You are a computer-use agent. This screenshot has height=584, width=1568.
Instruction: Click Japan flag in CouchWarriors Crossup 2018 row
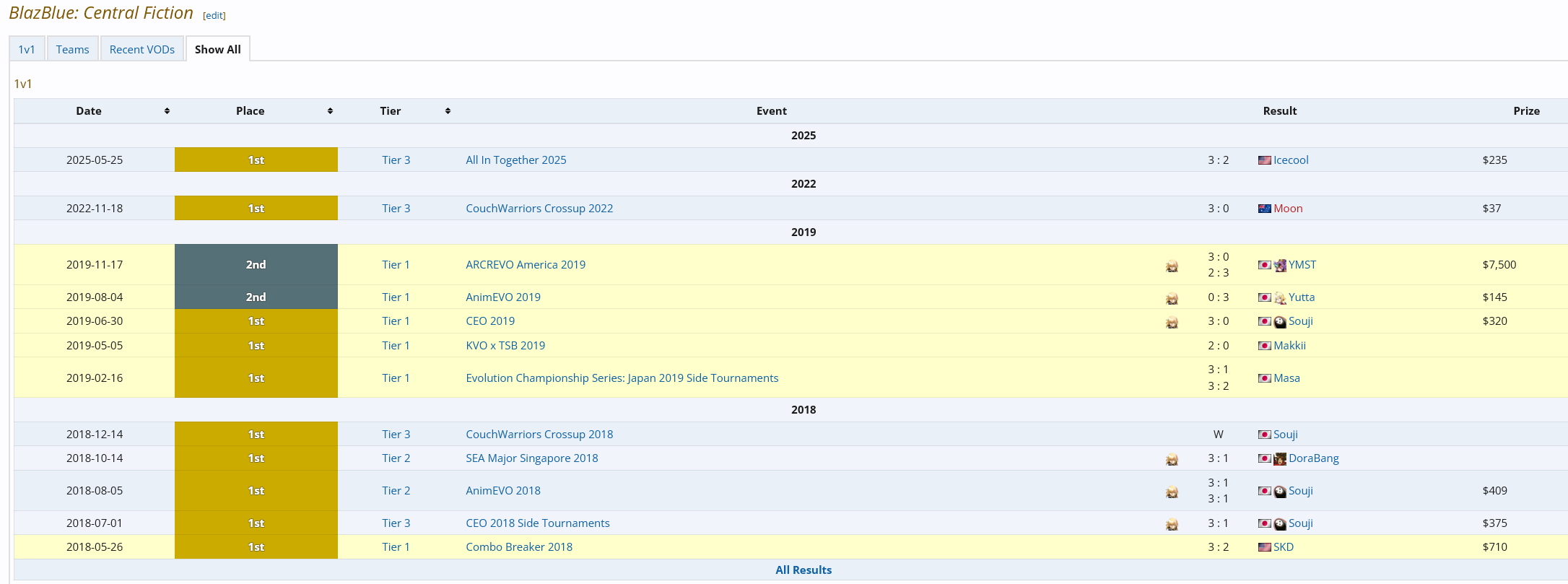coord(1264,435)
